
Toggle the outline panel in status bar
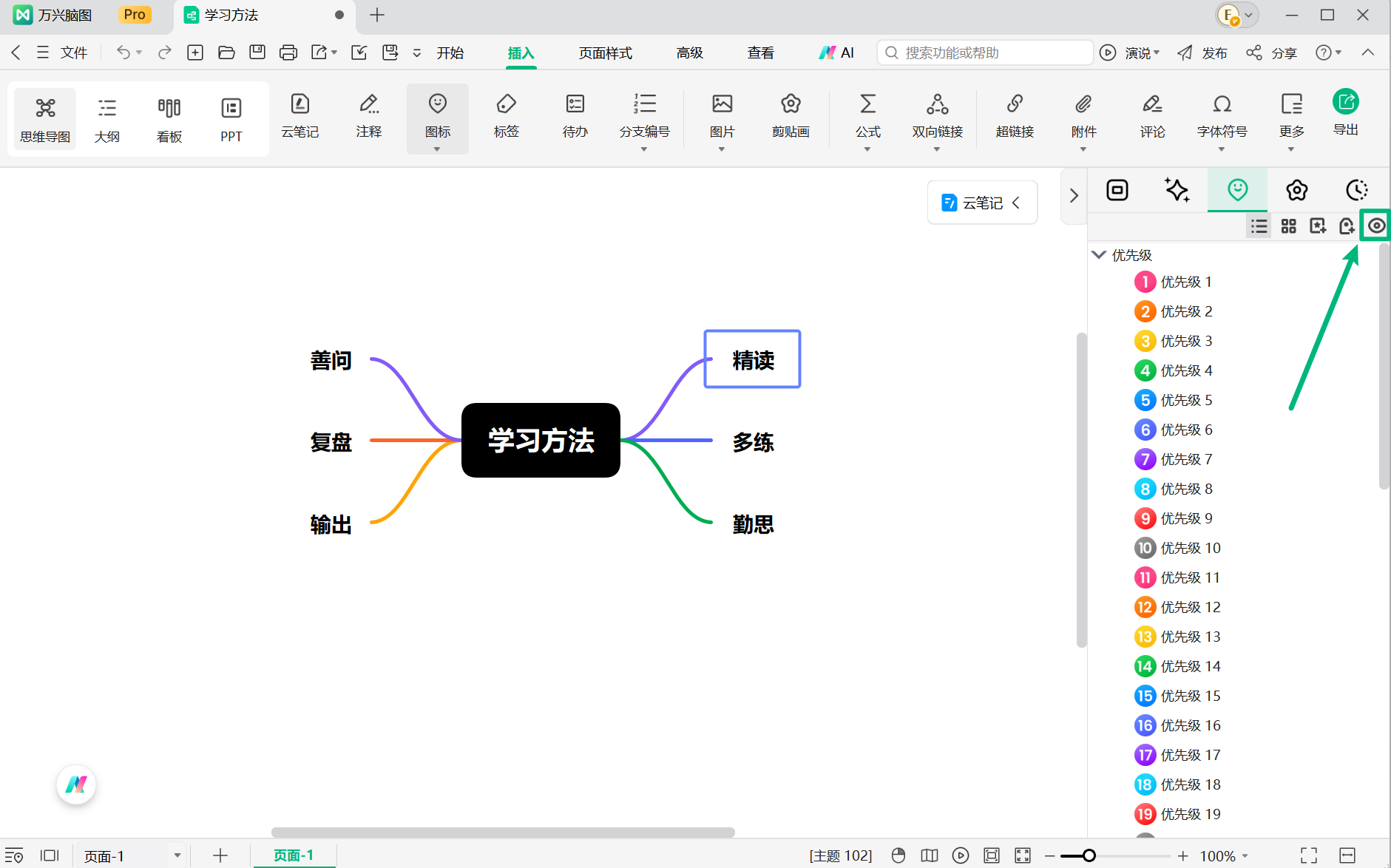(x=14, y=855)
